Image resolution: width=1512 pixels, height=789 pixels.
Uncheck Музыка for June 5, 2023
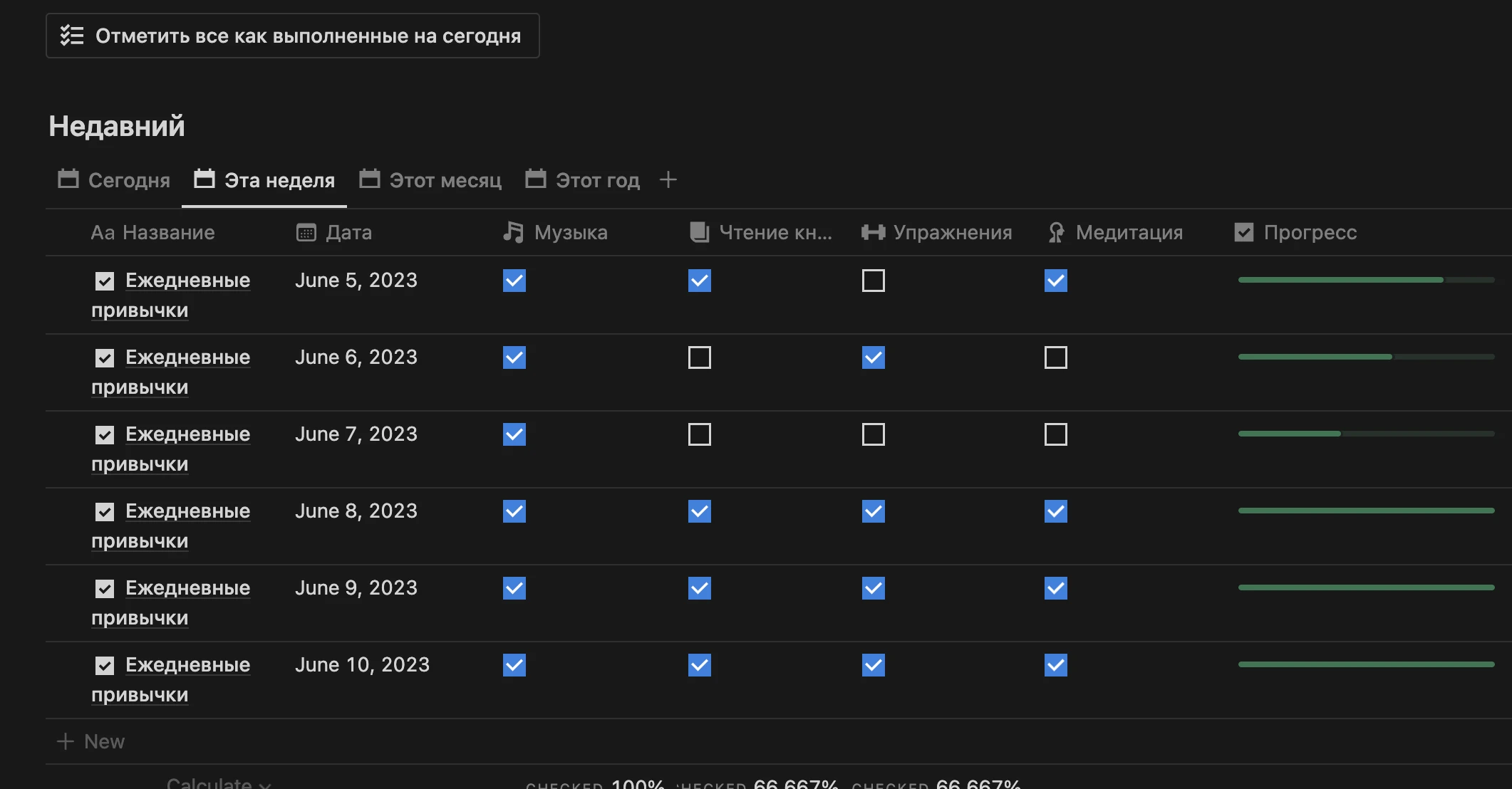coord(514,281)
